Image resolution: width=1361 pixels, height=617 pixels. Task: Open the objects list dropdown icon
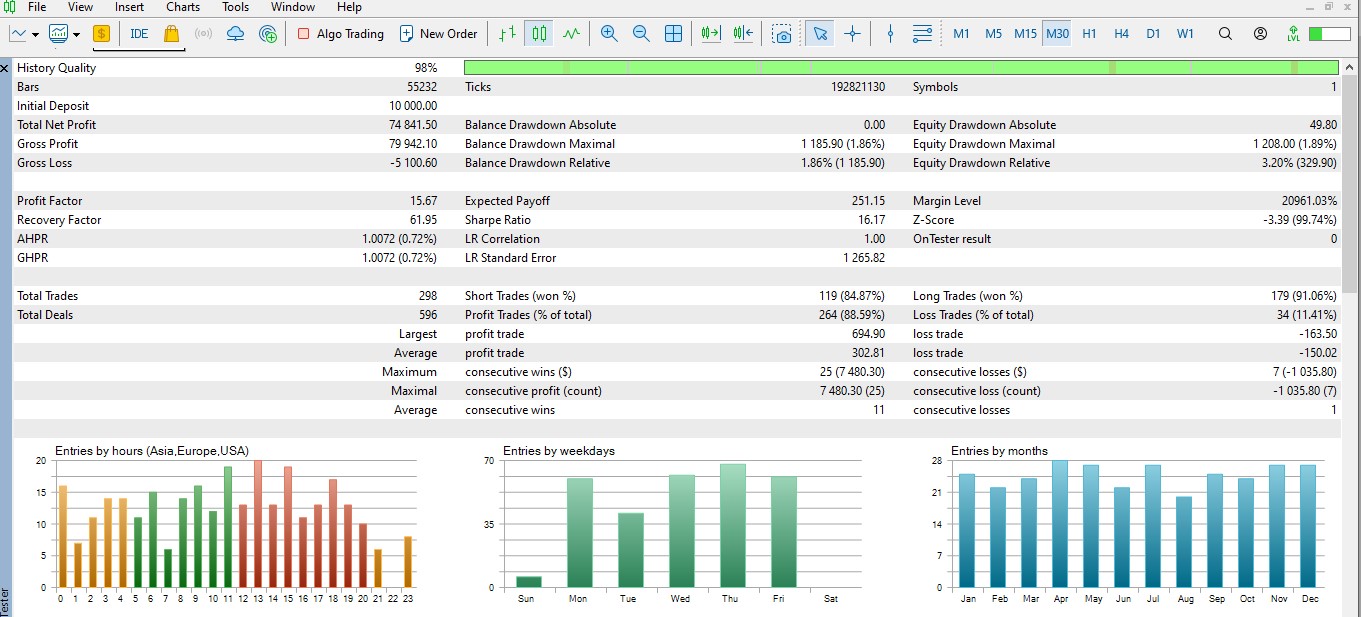coord(922,33)
